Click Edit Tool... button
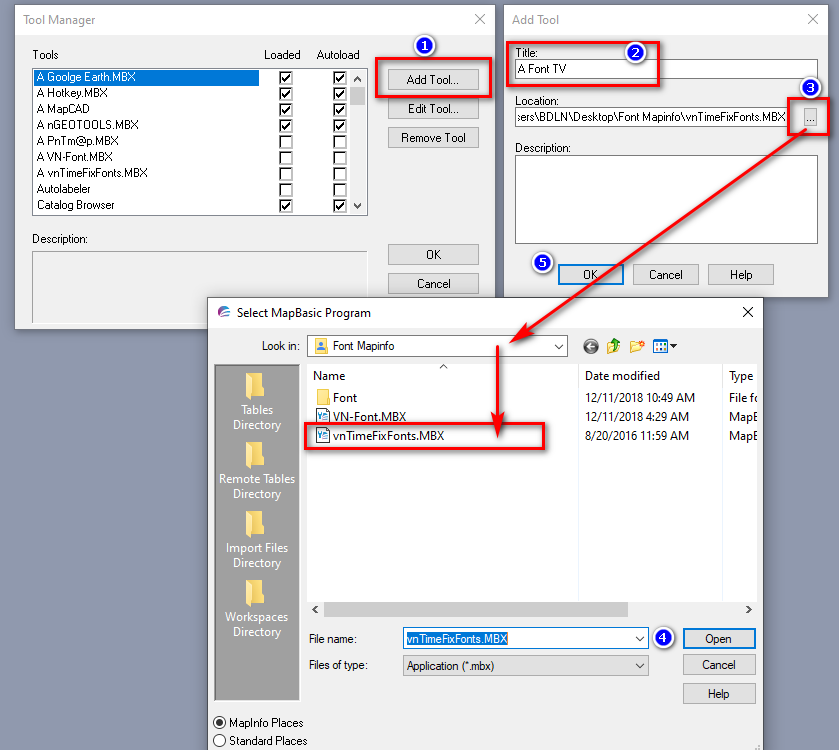 pos(433,109)
